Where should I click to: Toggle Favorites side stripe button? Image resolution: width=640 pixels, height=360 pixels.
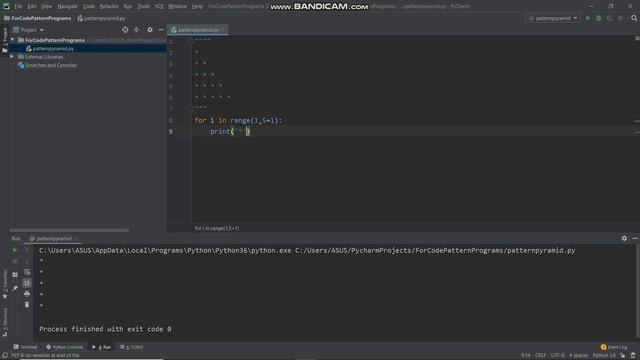(5, 284)
